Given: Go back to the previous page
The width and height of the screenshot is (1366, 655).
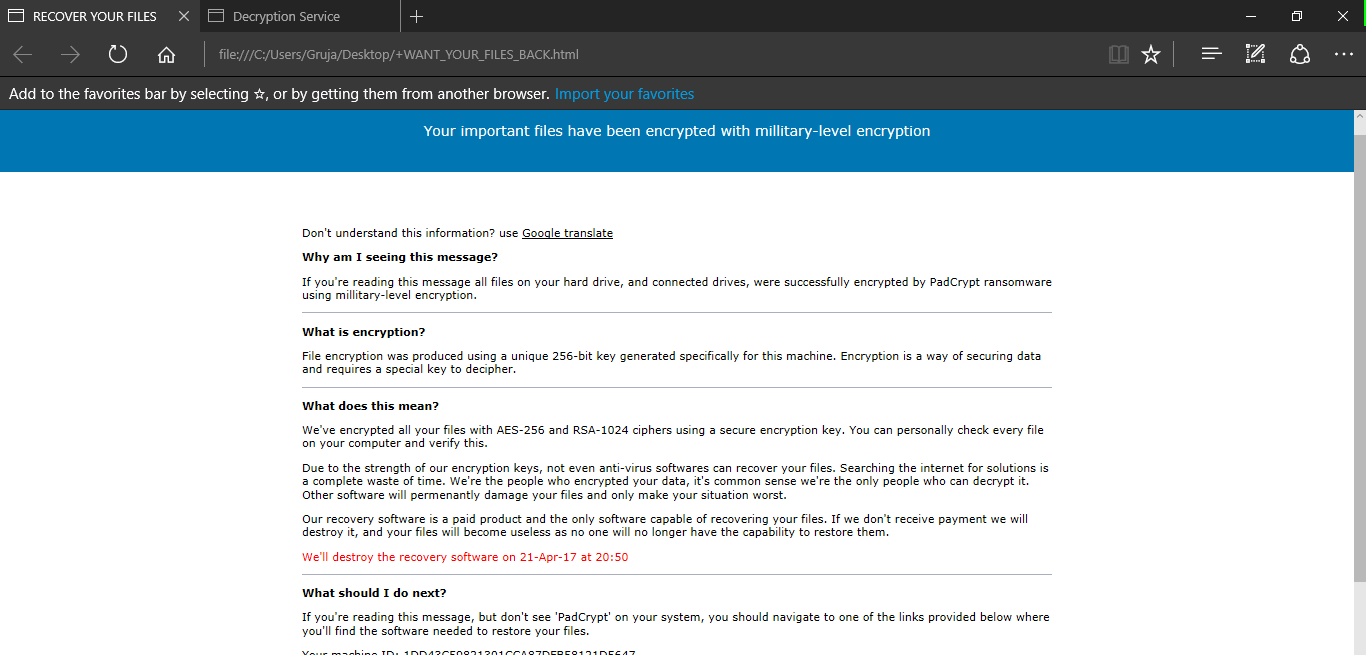Looking at the screenshot, I should (22, 55).
